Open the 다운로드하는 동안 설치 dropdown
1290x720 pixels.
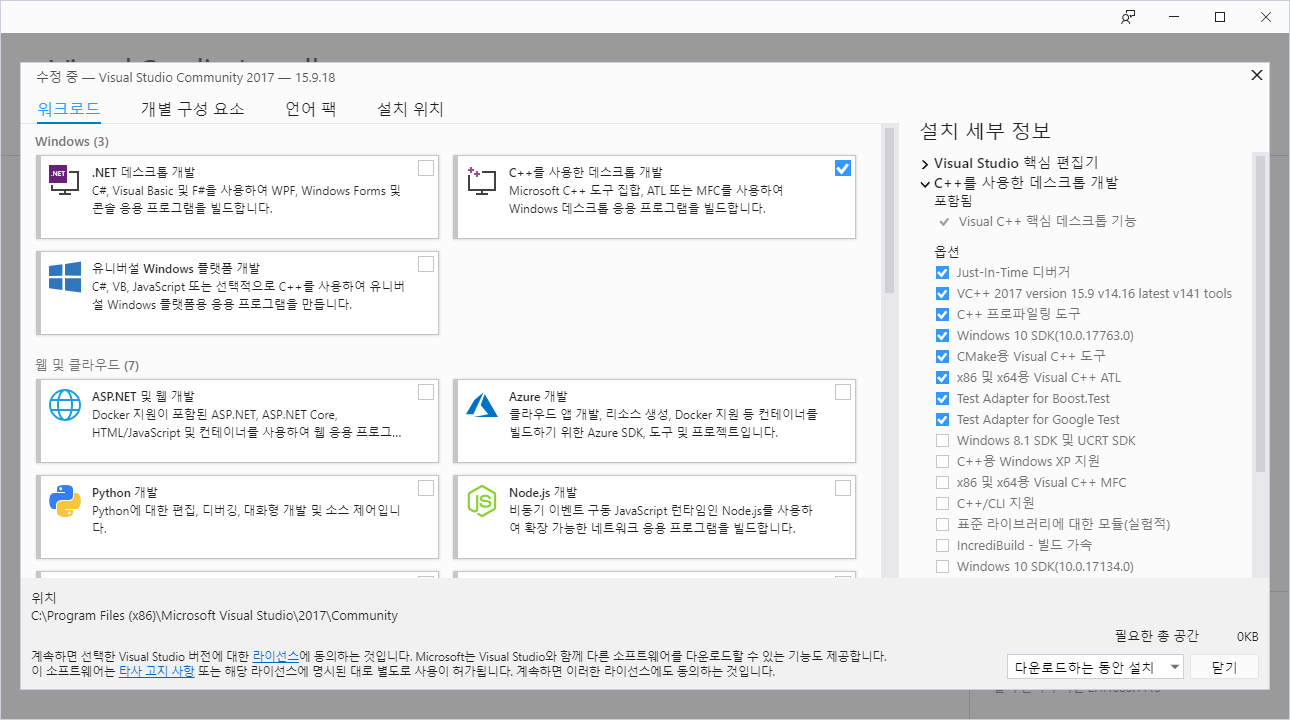pyautogui.click(x=1096, y=667)
